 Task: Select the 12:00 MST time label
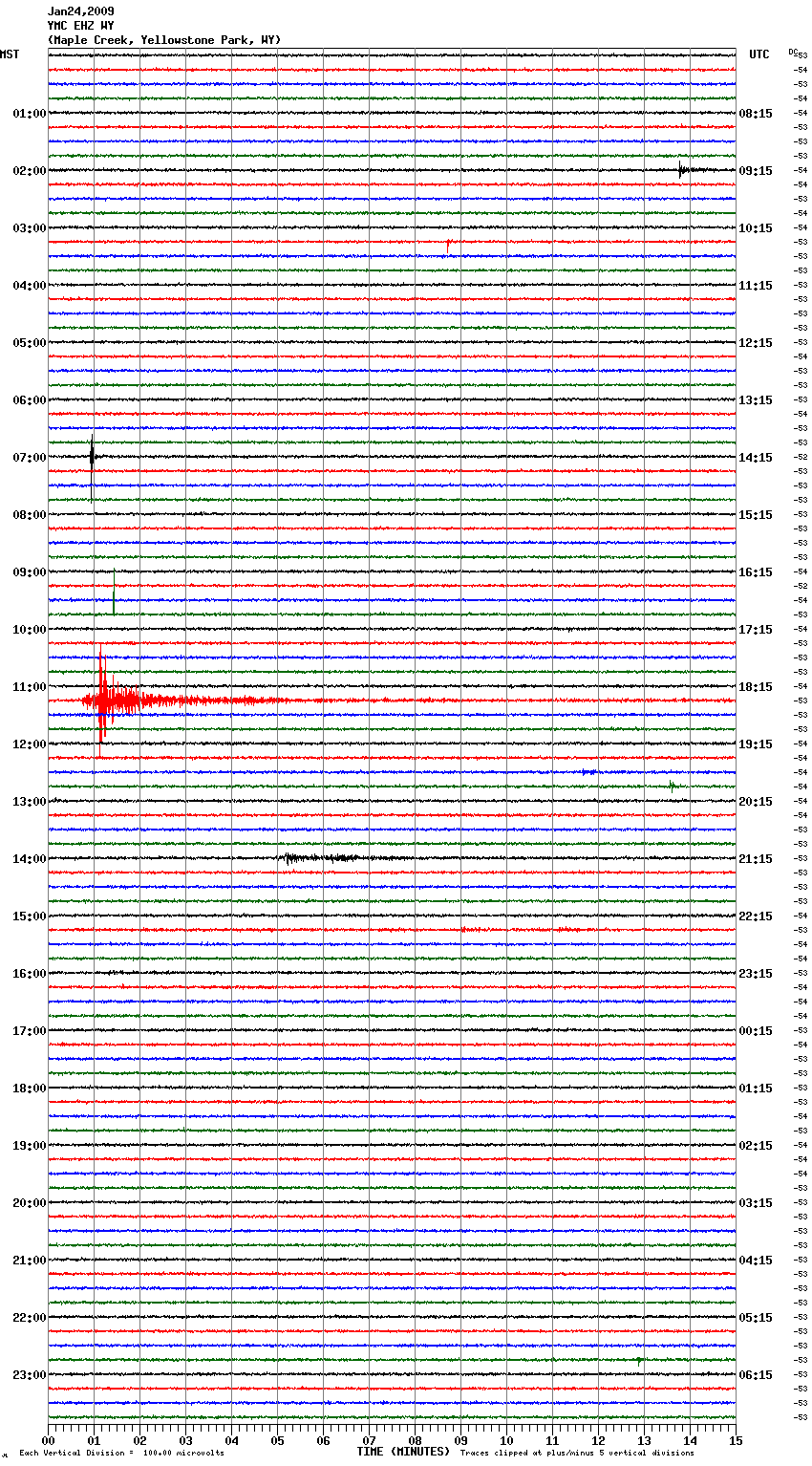(30, 744)
